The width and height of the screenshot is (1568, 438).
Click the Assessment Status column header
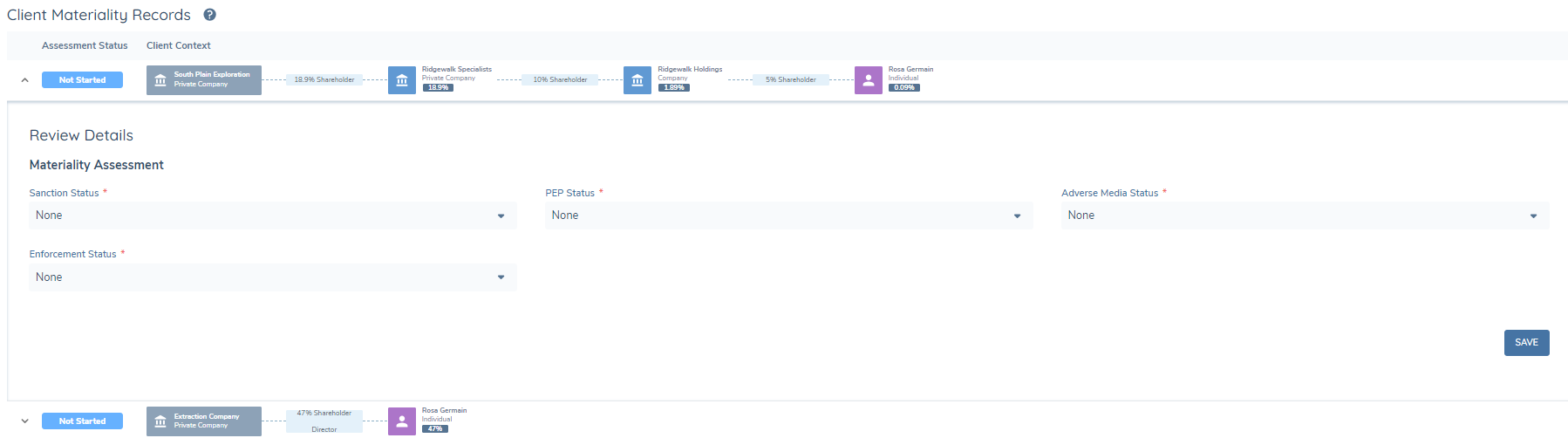click(x=85, y=45)
